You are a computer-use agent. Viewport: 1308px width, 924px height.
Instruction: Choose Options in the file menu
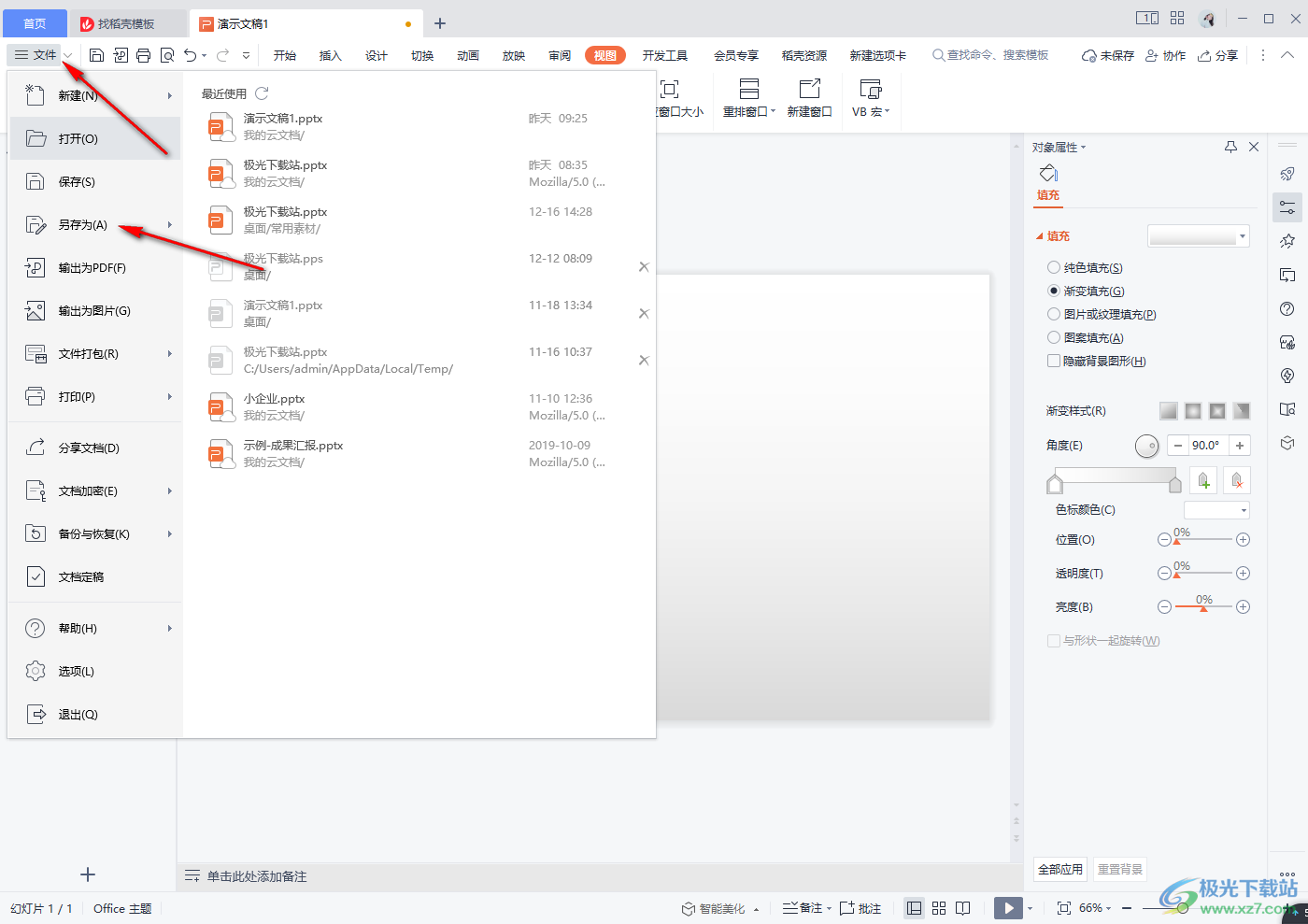click(x=94, y=672)
